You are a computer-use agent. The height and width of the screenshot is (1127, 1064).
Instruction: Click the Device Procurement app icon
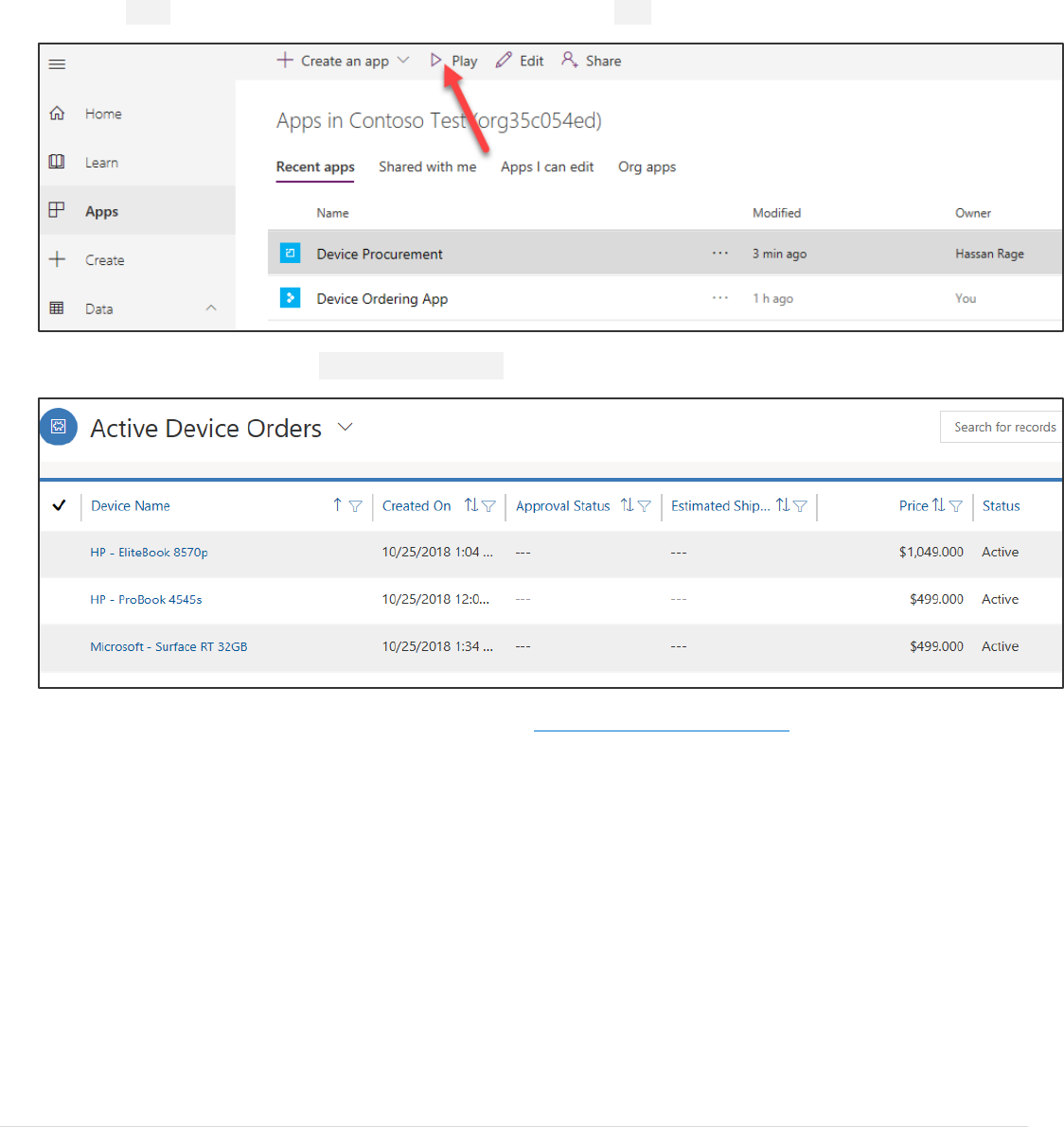click(x=290, y=253)
